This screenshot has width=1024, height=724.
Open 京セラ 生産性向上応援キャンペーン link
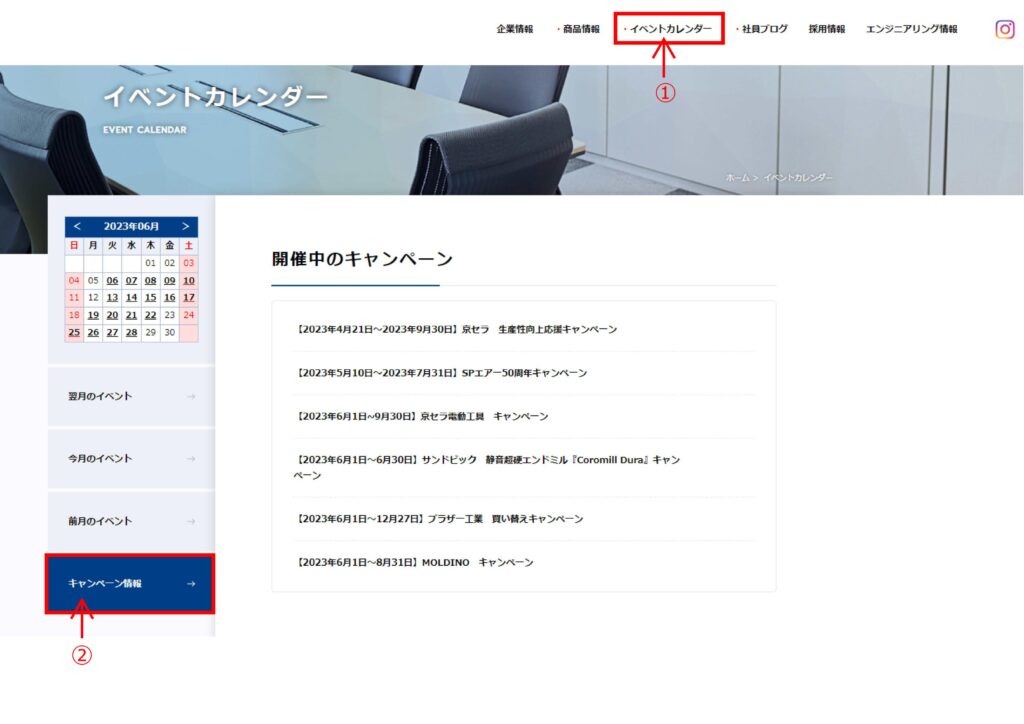457,329
